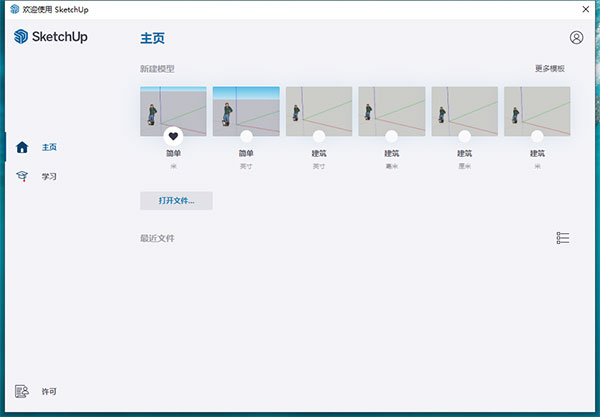Unfavorite the 简单 米 template heart

click(x=173, y=136)
